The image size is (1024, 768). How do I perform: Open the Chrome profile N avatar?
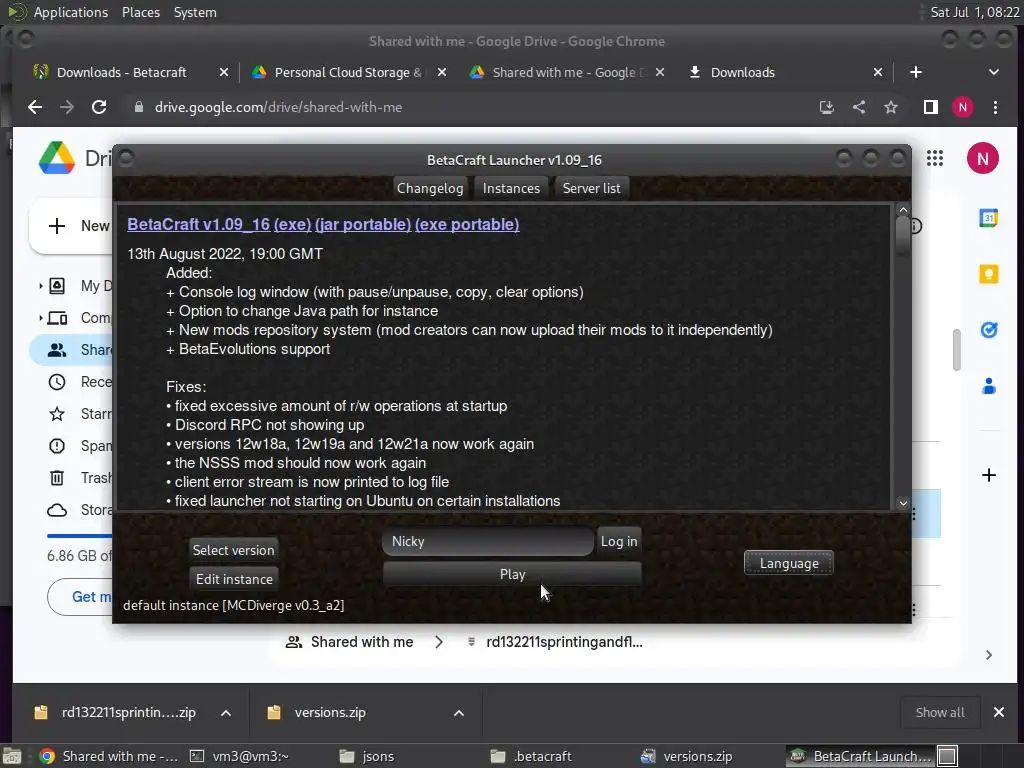click(963, 107)
